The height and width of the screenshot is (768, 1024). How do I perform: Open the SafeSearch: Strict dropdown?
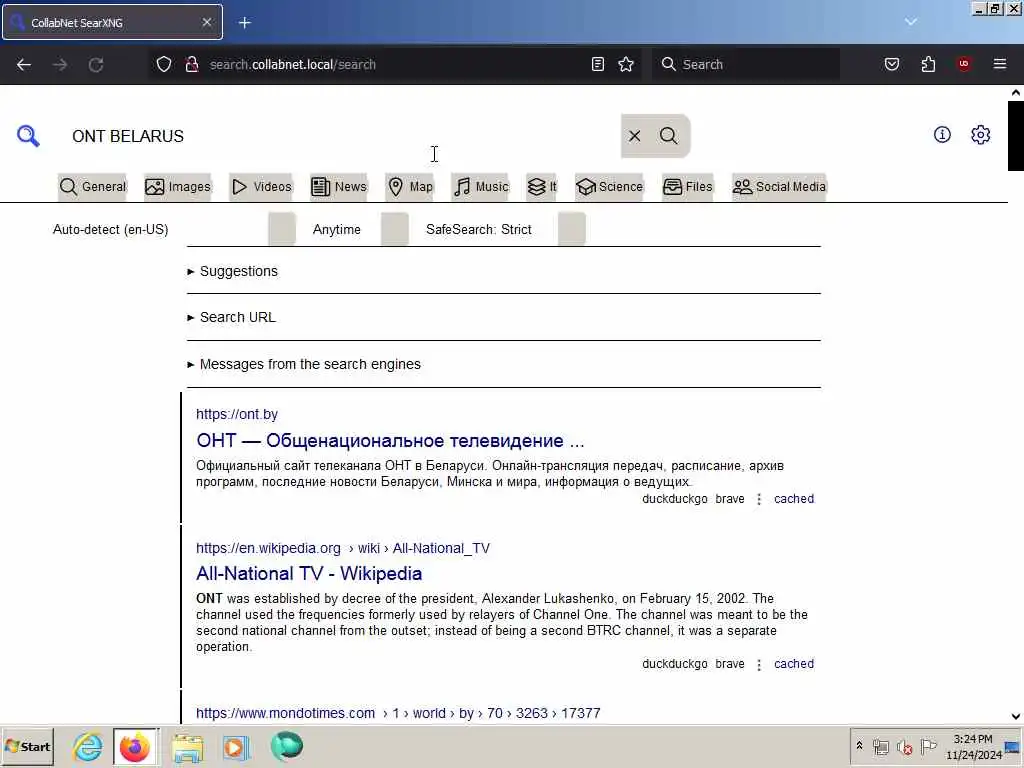(504, 229)
